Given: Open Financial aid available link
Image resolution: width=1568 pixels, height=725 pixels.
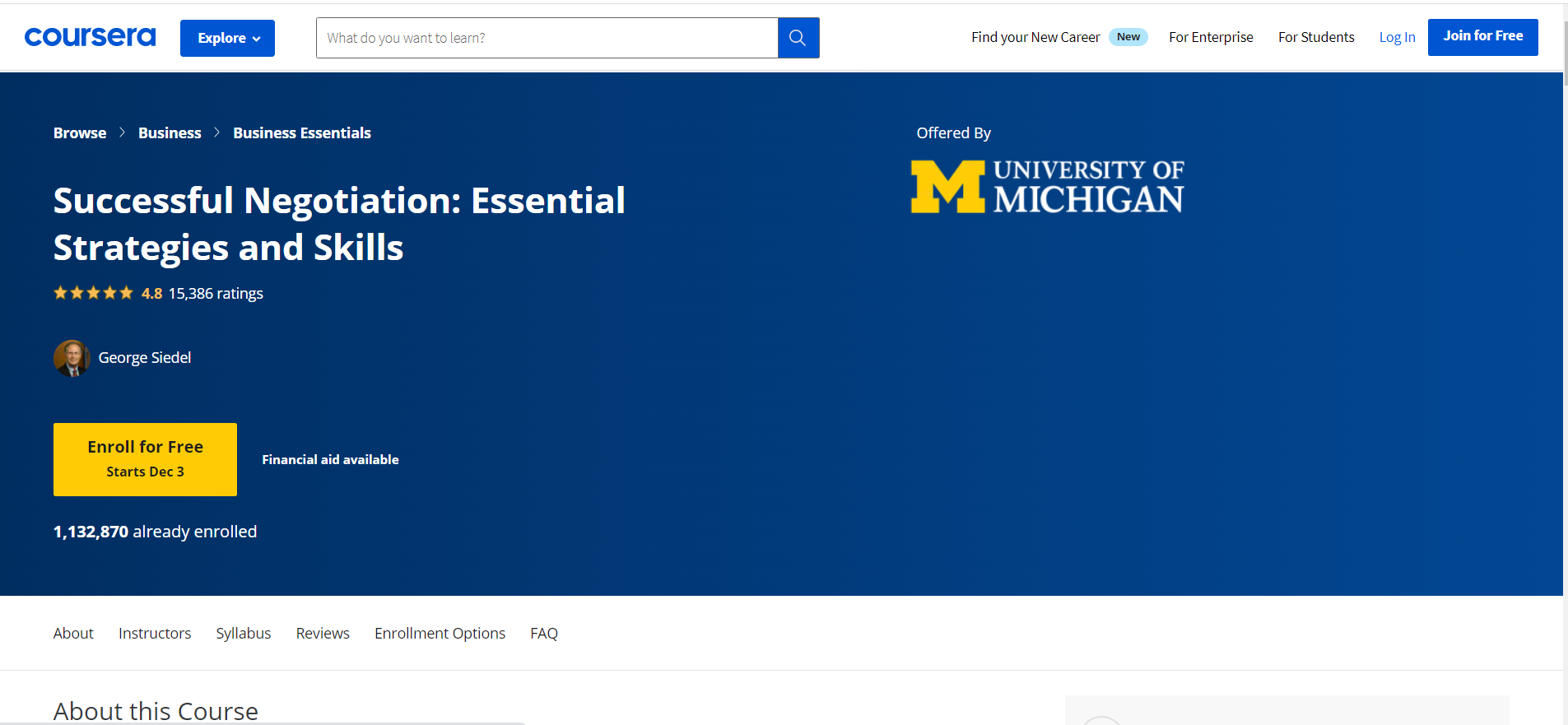Looking at the screenshot, I should click(330, 460).
